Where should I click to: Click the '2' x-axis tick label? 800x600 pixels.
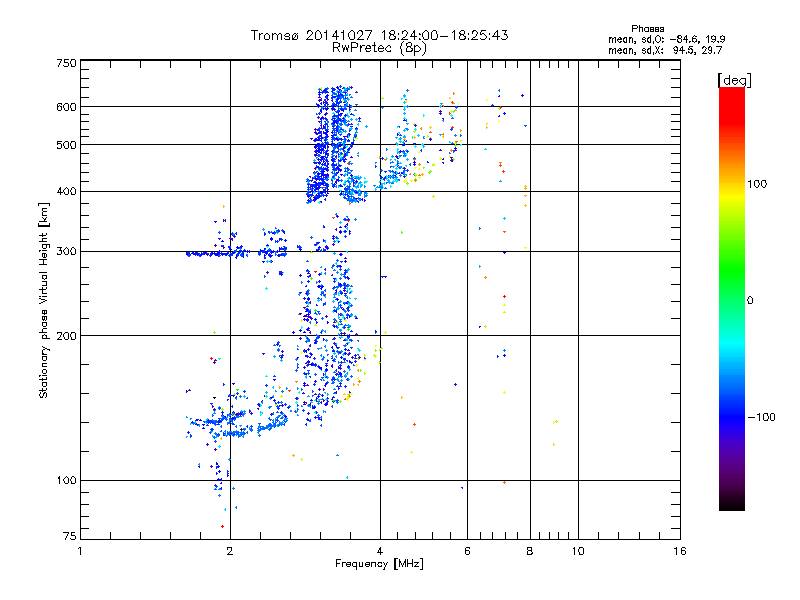[230, 551]
